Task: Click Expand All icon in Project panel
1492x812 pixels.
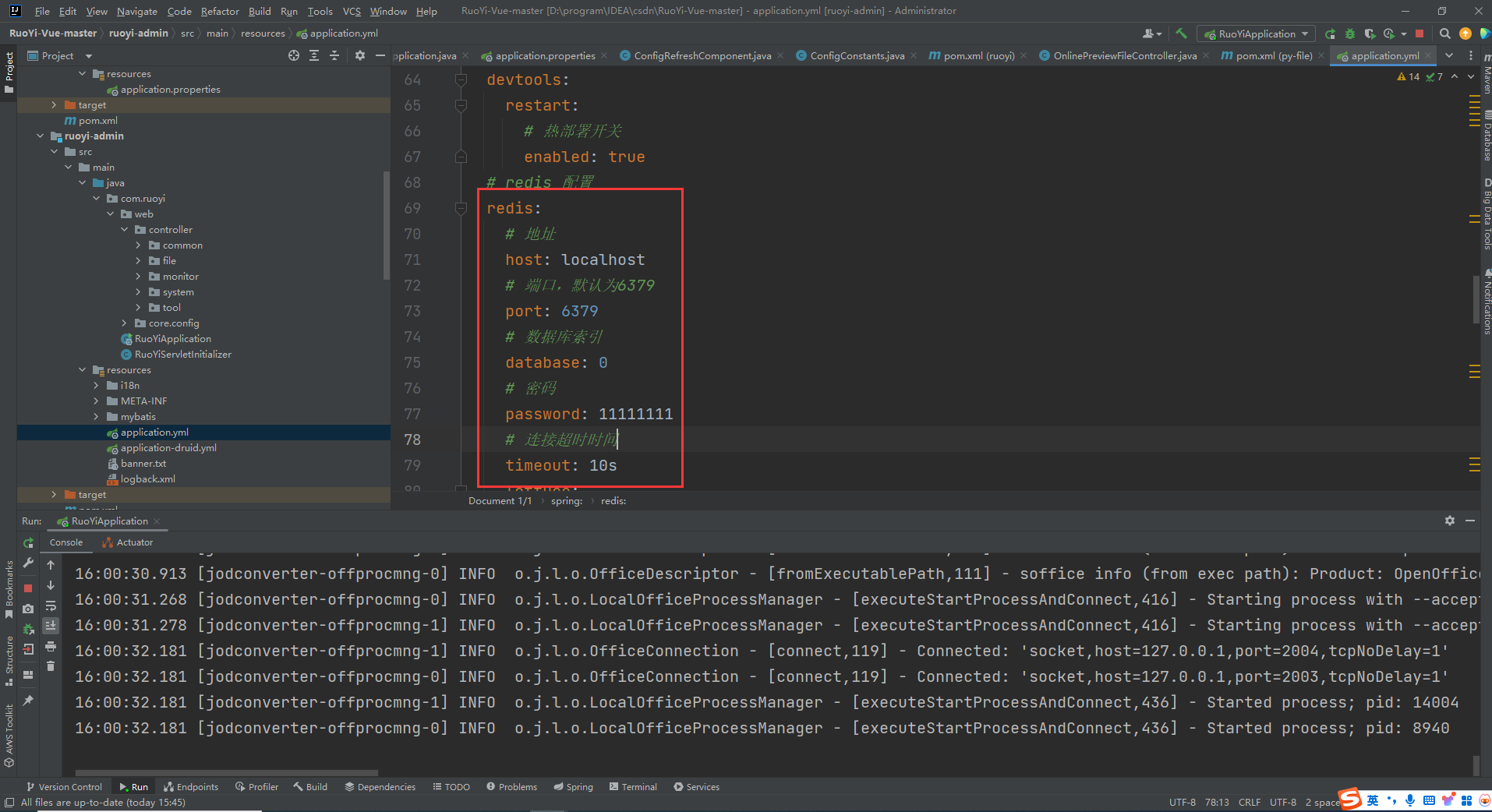Action: 314,55
